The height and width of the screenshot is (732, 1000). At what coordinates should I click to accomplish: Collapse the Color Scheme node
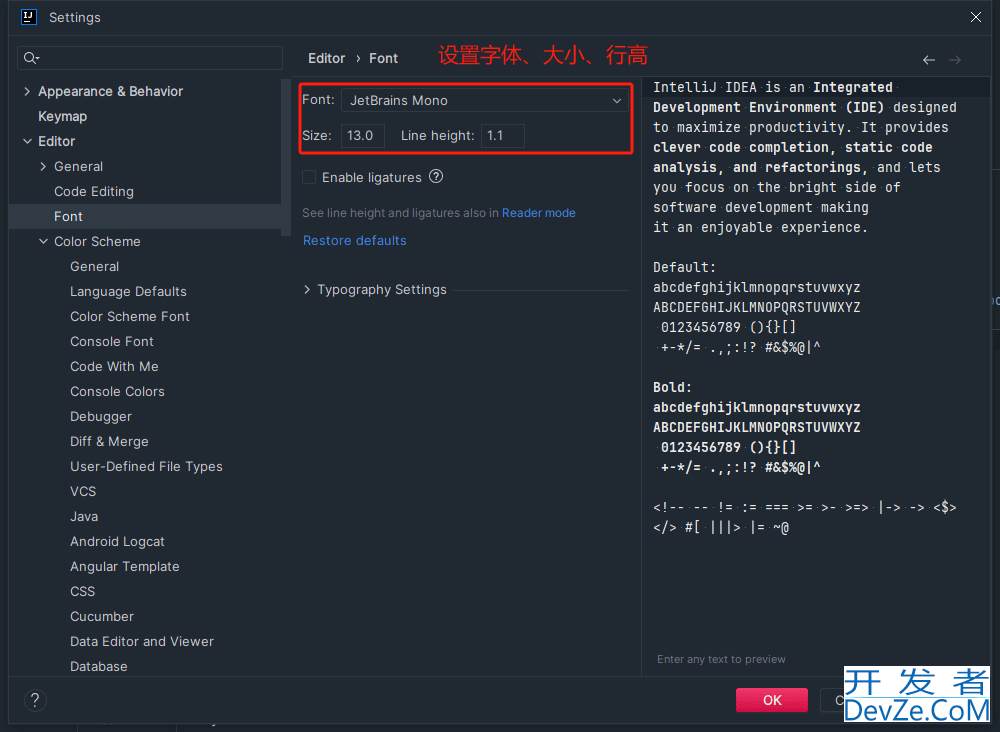click(x=43, y=241)
